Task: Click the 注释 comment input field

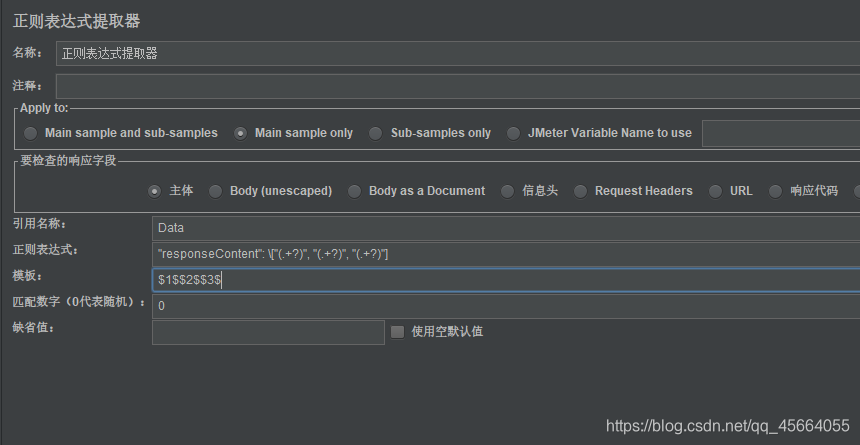Action: point(458,87)
